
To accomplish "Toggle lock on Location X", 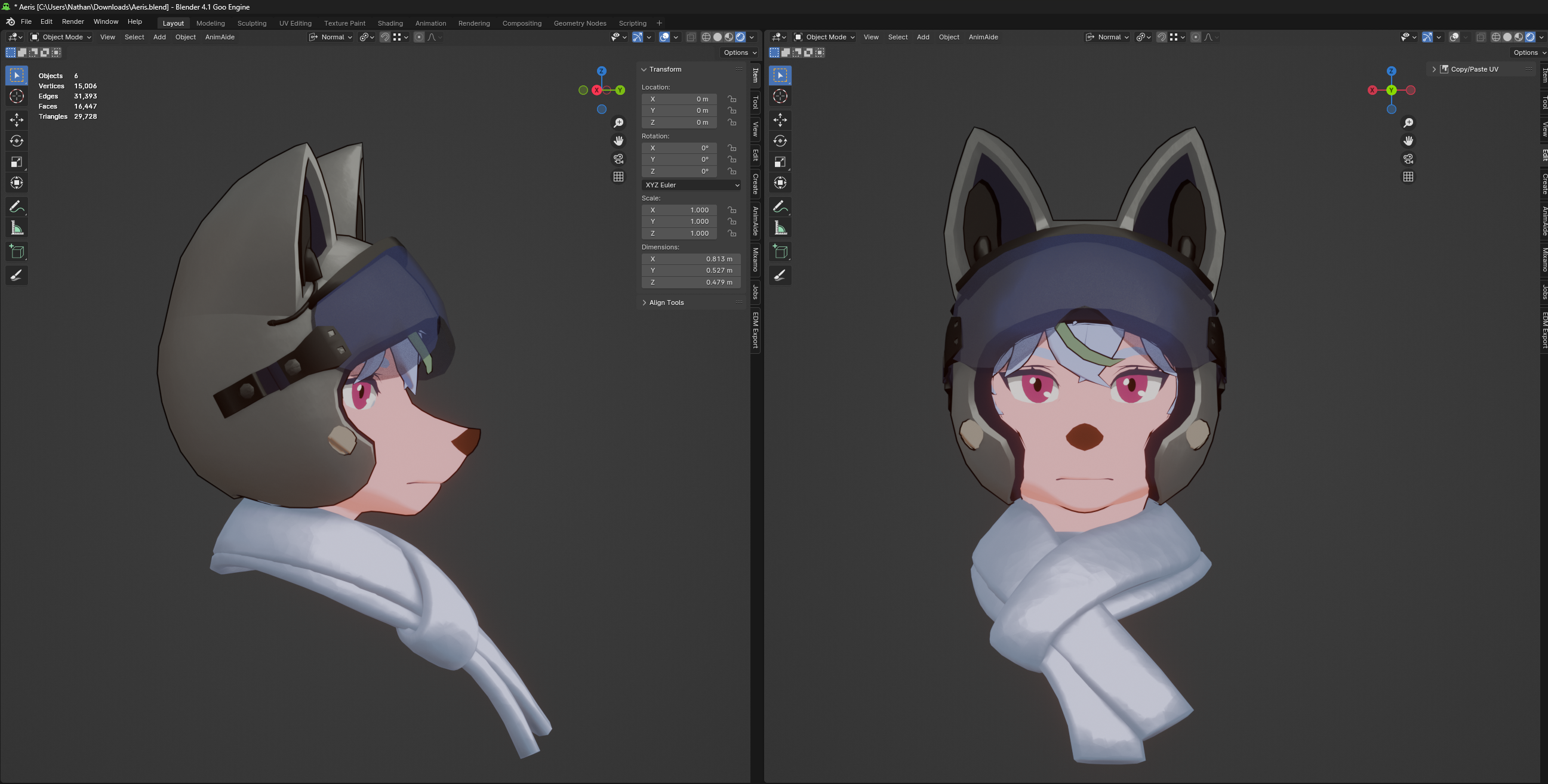I will pos(732,99).
